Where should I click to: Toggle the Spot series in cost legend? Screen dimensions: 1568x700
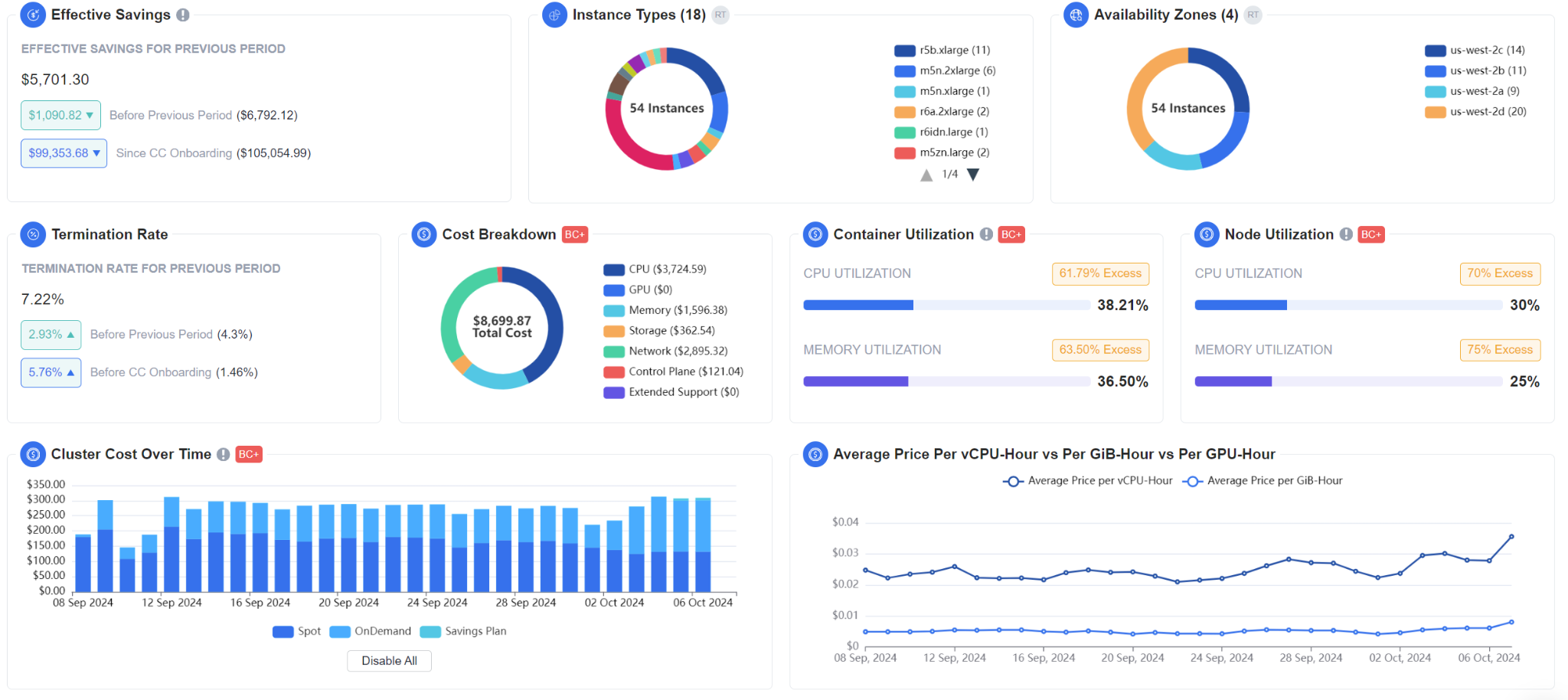[x=297, y=631]
